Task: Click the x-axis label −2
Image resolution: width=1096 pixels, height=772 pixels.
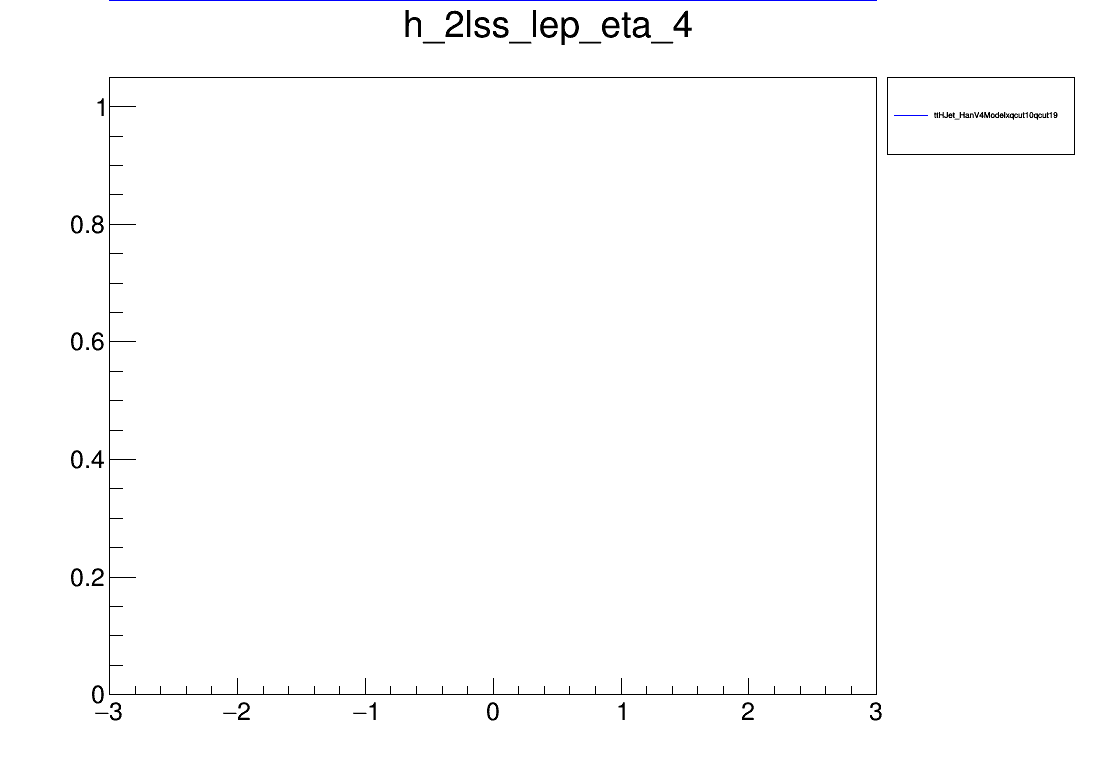Action: pyautogui.click(x=236, y=713)
